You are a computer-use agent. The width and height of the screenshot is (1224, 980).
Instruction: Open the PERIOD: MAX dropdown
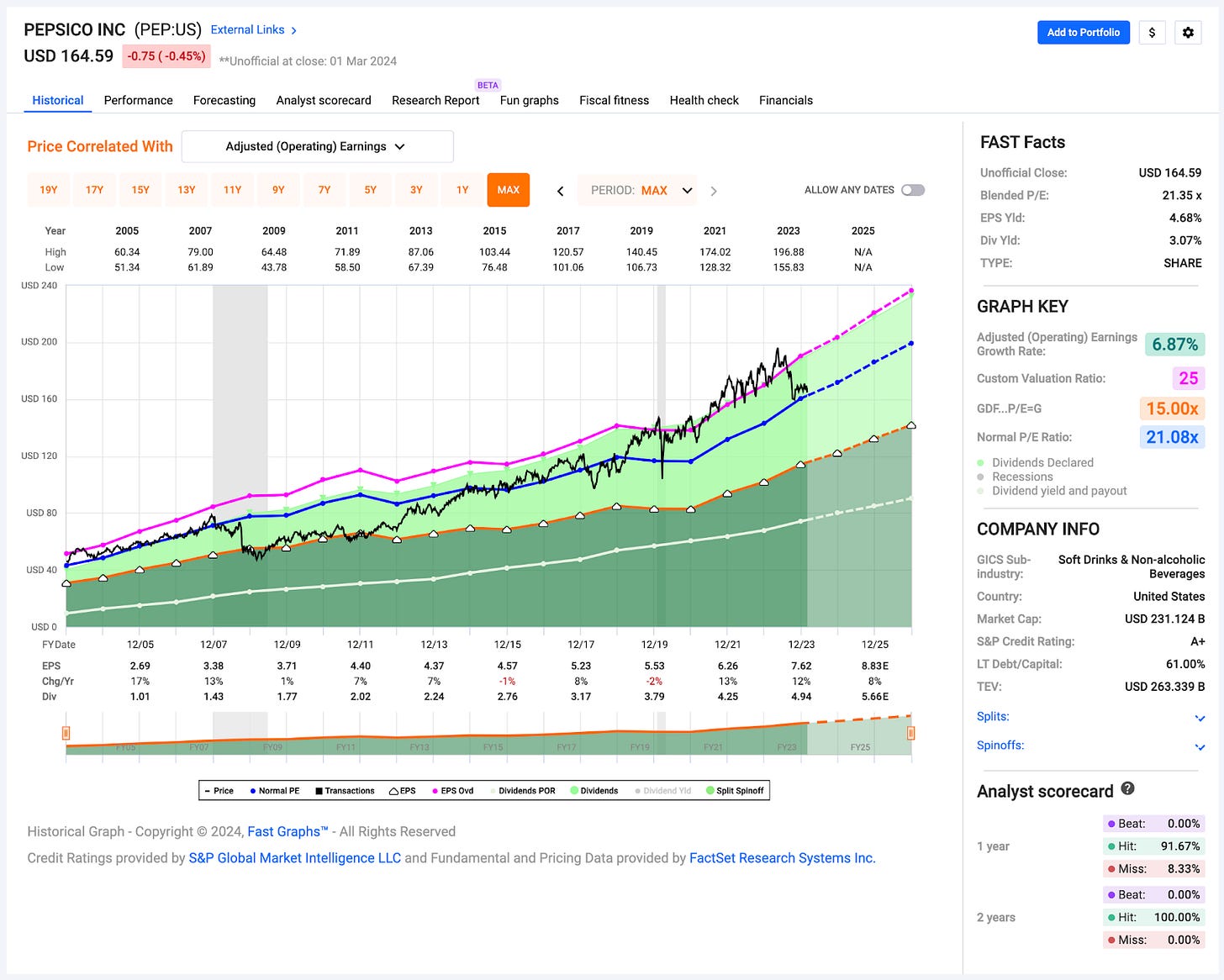tap(638, 191)
